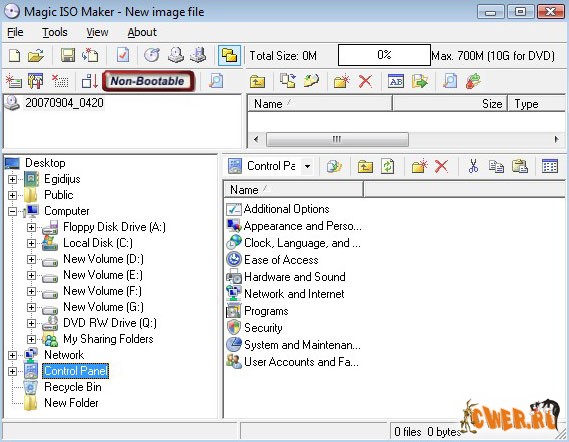Click the Add files icon in image pane
This screenshot has height=442, width=569.
(x=288, y=81)
